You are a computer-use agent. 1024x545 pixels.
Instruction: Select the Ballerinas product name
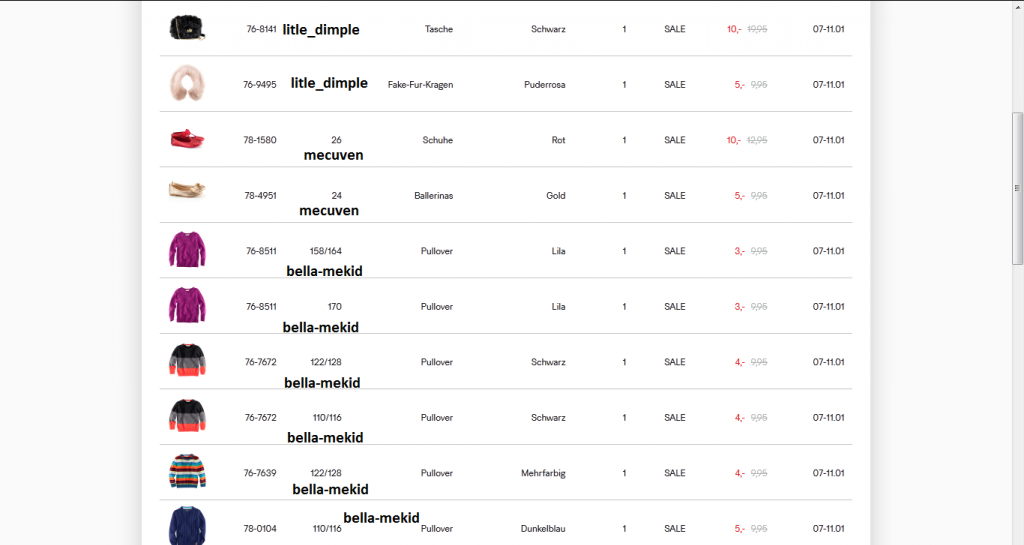pyautogui.click(x=433, y=196)
